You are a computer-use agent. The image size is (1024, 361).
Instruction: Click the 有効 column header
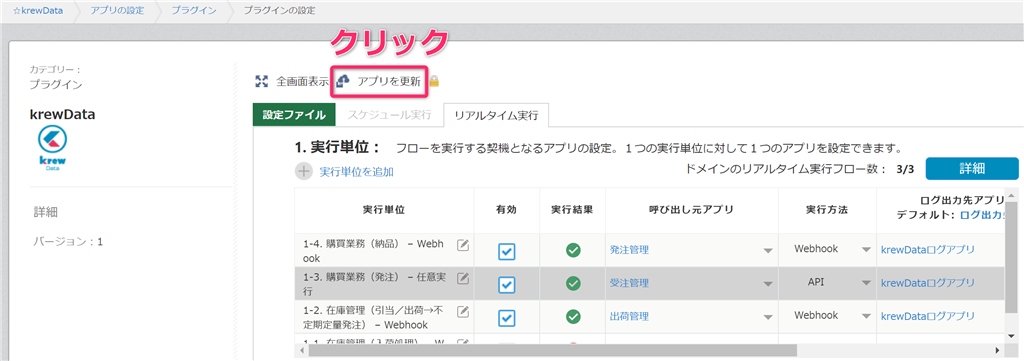click(x=507, y=210)
